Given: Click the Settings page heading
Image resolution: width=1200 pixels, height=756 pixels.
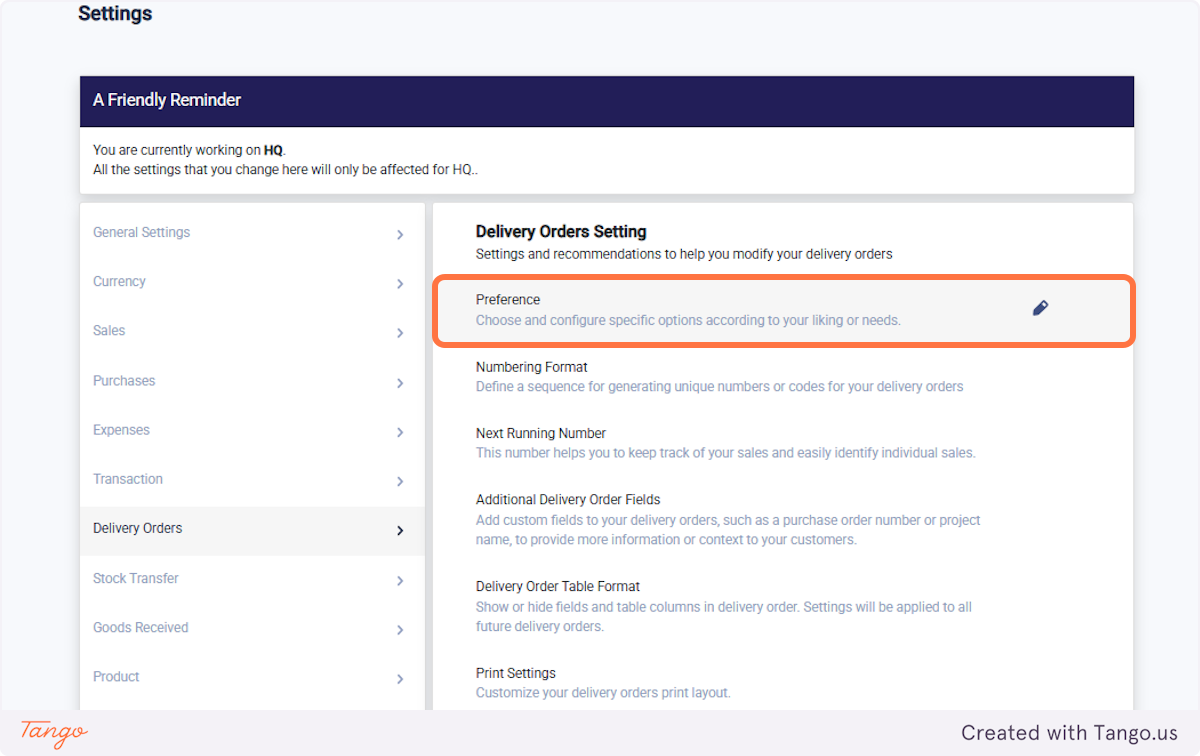Looking at the screenshot, I should coord(115,14).
